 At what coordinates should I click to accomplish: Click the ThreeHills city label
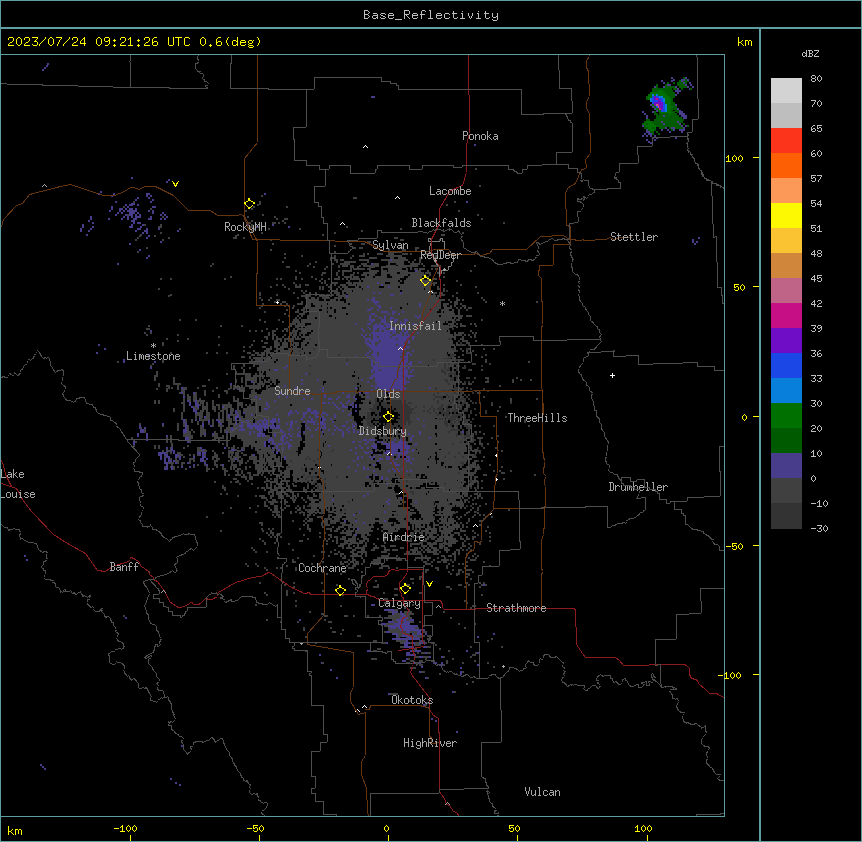(537, 418)
